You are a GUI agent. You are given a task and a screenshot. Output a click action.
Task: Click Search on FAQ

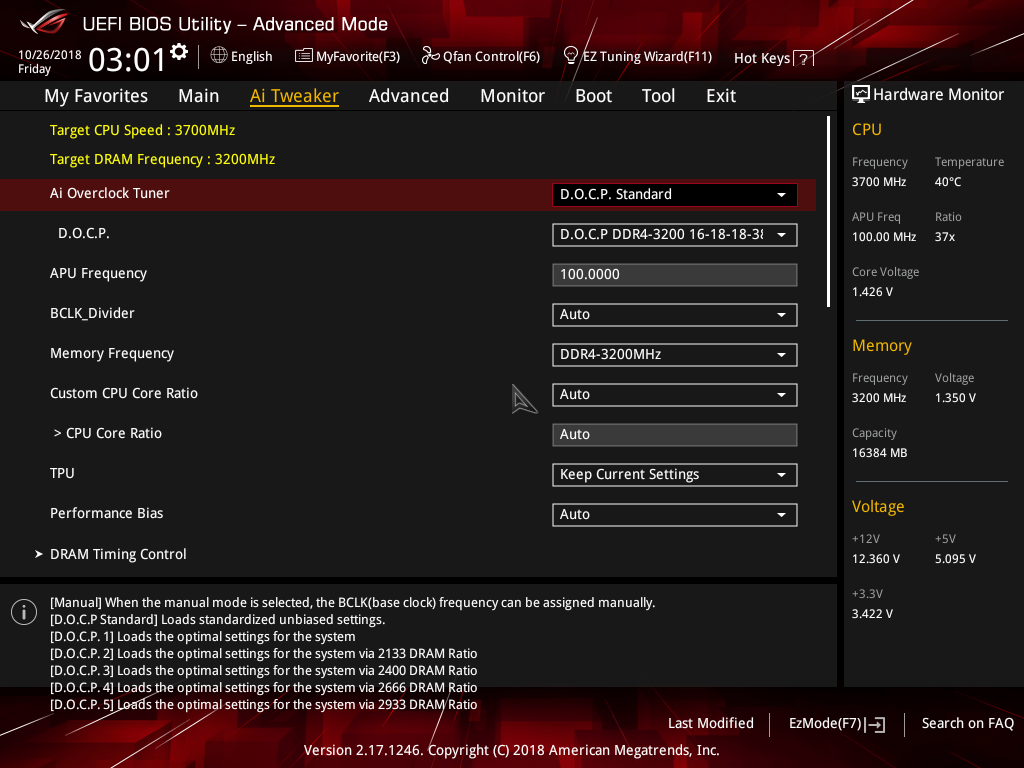coord(967,724)
